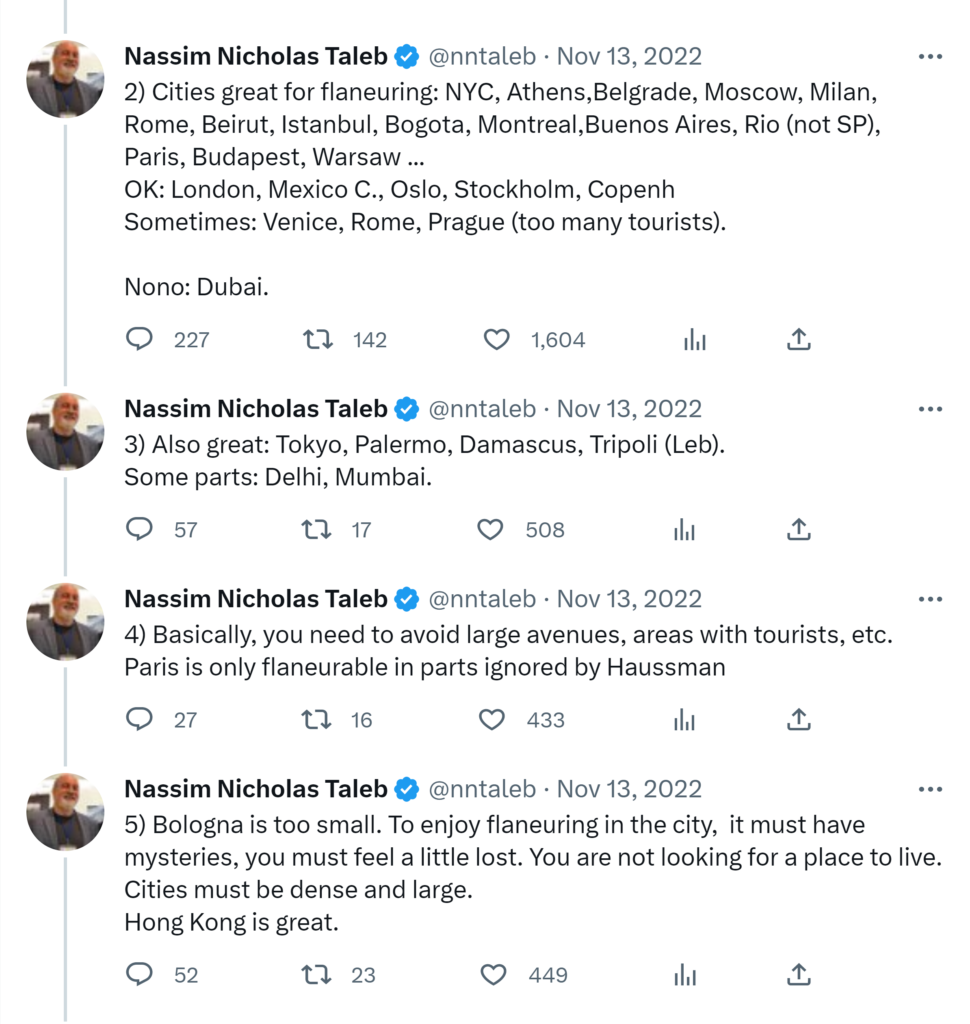Open more options on the Tokyo, Palermo tweet
The image size is (970, 1024).
[x=930, y=409]
